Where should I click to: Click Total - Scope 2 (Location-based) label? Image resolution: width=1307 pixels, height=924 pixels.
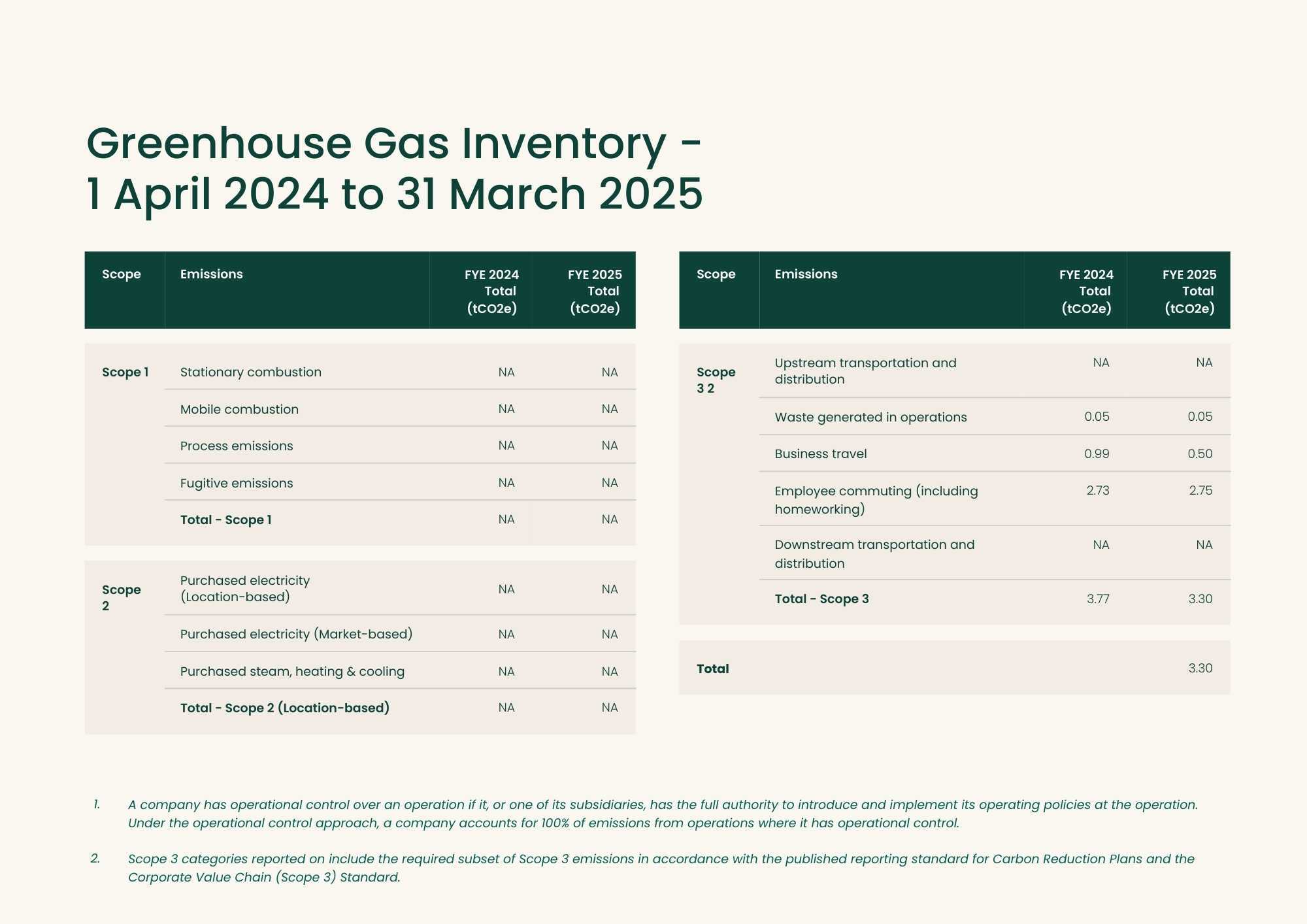284,708
